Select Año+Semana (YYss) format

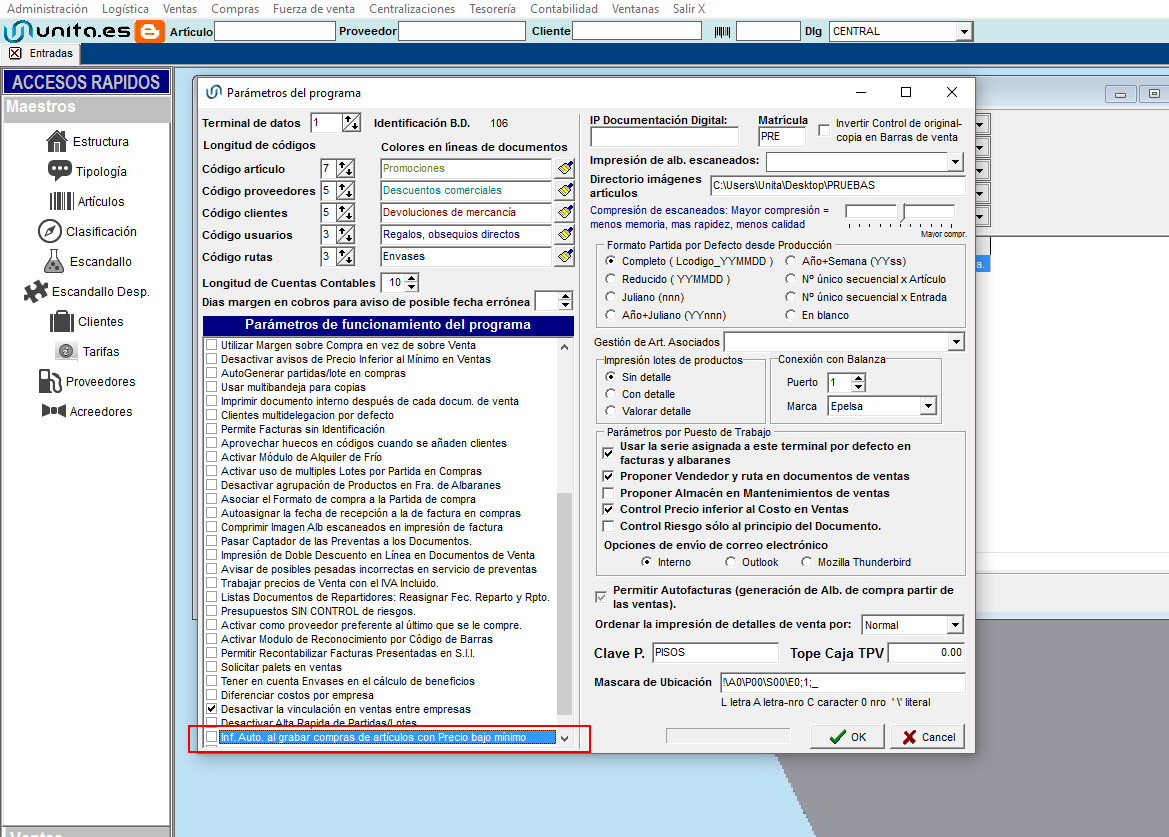tap(790, 261)
